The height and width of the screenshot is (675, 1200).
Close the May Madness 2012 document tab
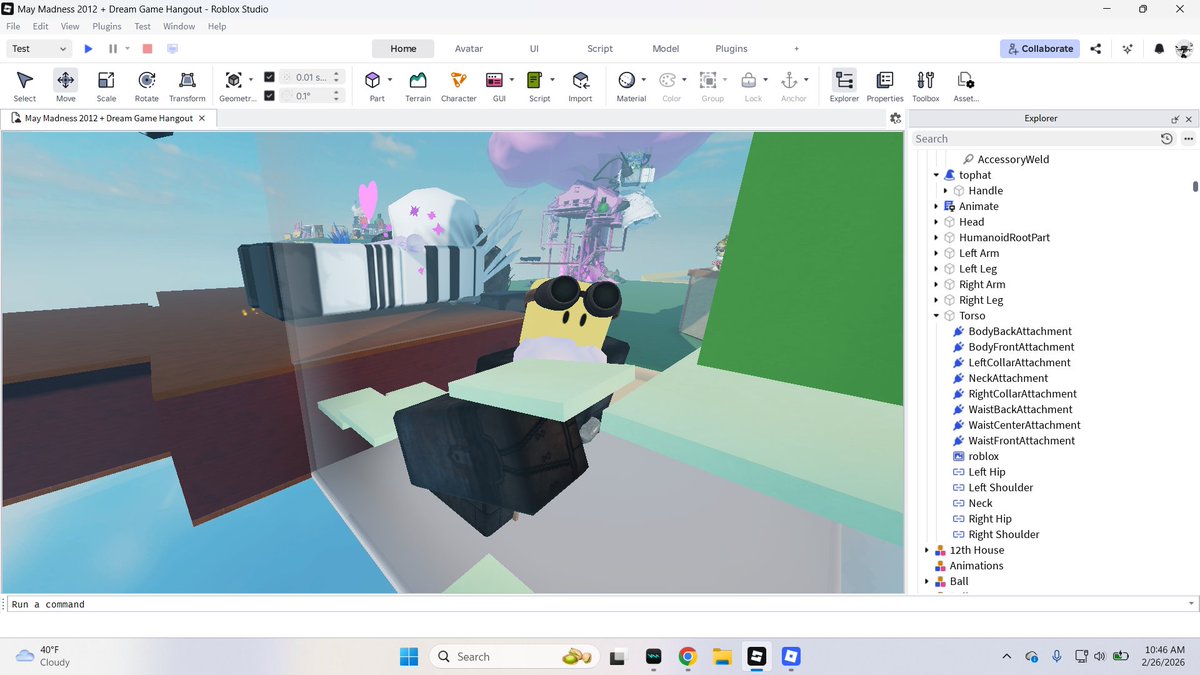202,118
